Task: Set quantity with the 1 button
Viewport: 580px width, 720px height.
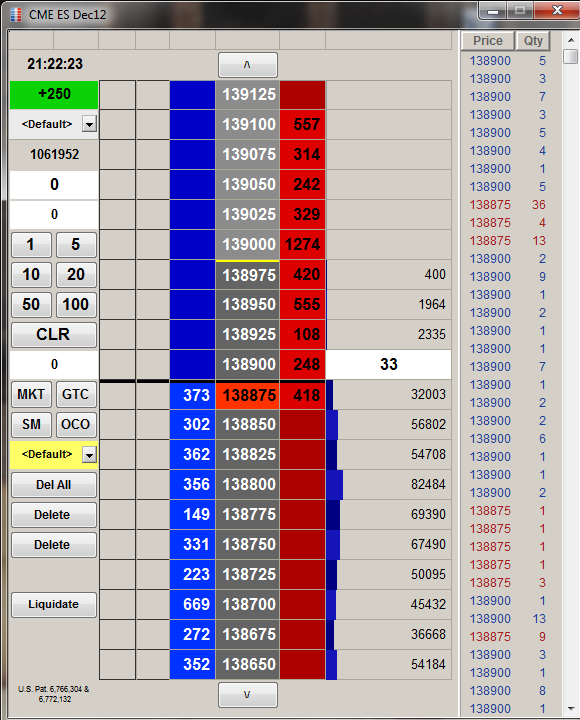Action: pos(31,245)
